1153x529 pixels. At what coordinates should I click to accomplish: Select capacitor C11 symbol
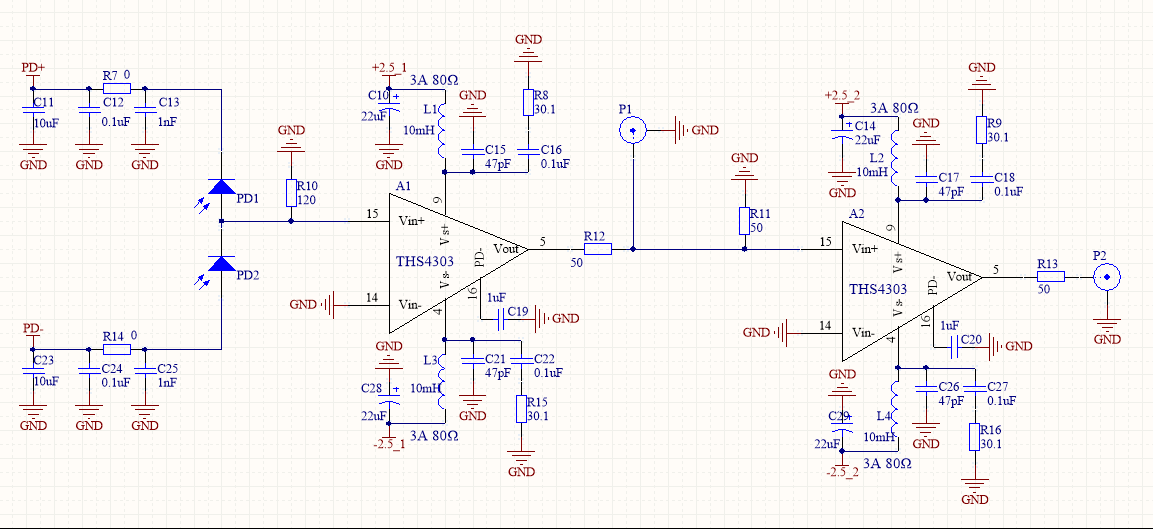tap(32, 108)
